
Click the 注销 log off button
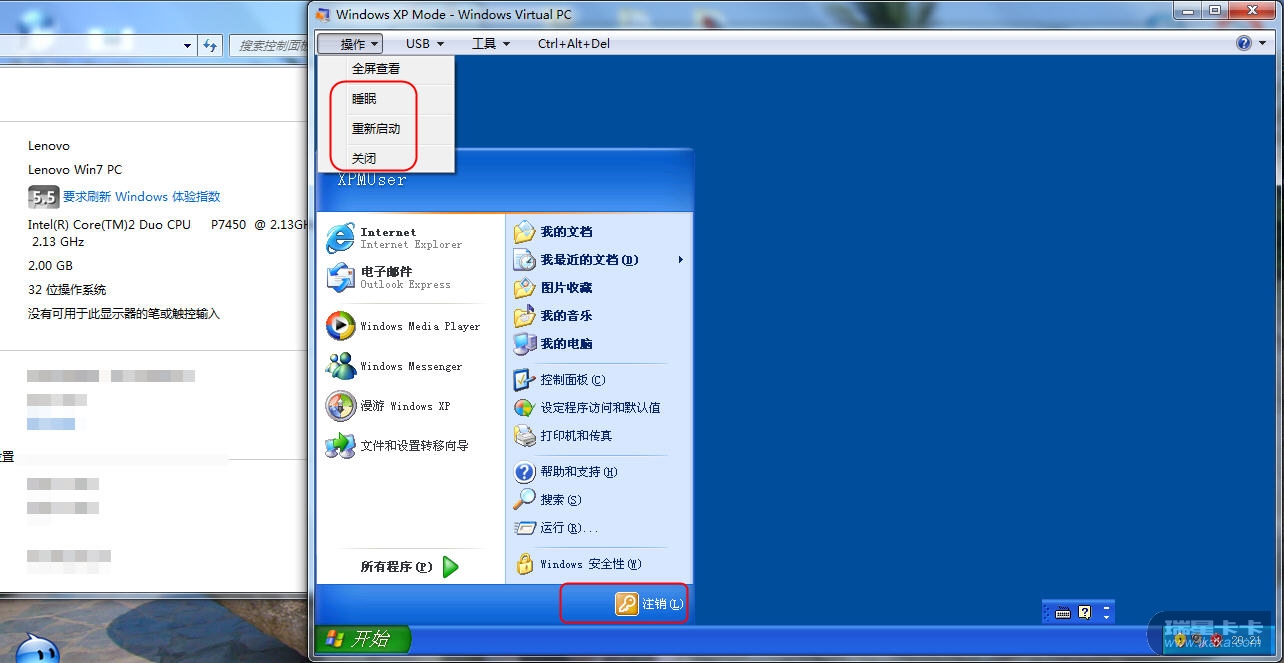pos(650,604)
